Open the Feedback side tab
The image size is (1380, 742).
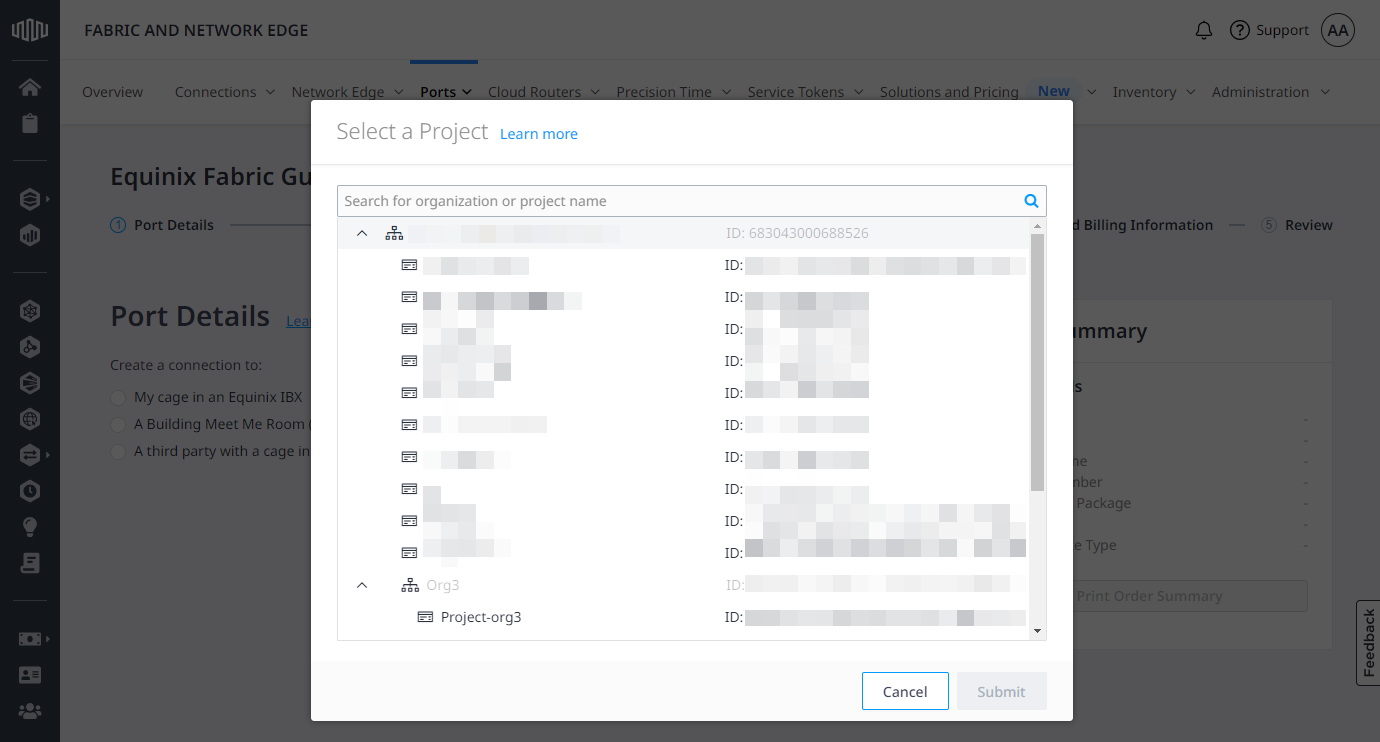click(x=1368, y=643)
